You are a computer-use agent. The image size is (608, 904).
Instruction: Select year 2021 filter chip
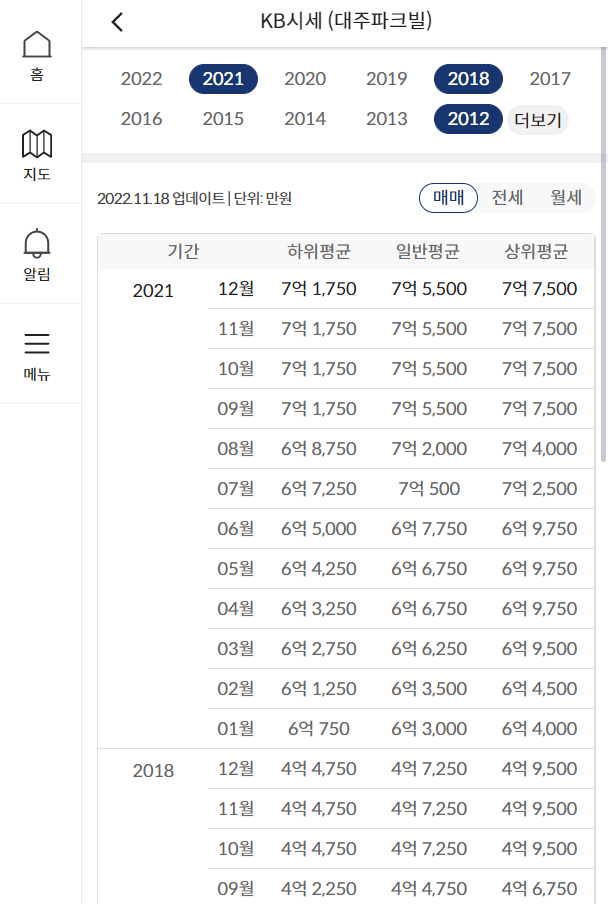click(223, 78)
